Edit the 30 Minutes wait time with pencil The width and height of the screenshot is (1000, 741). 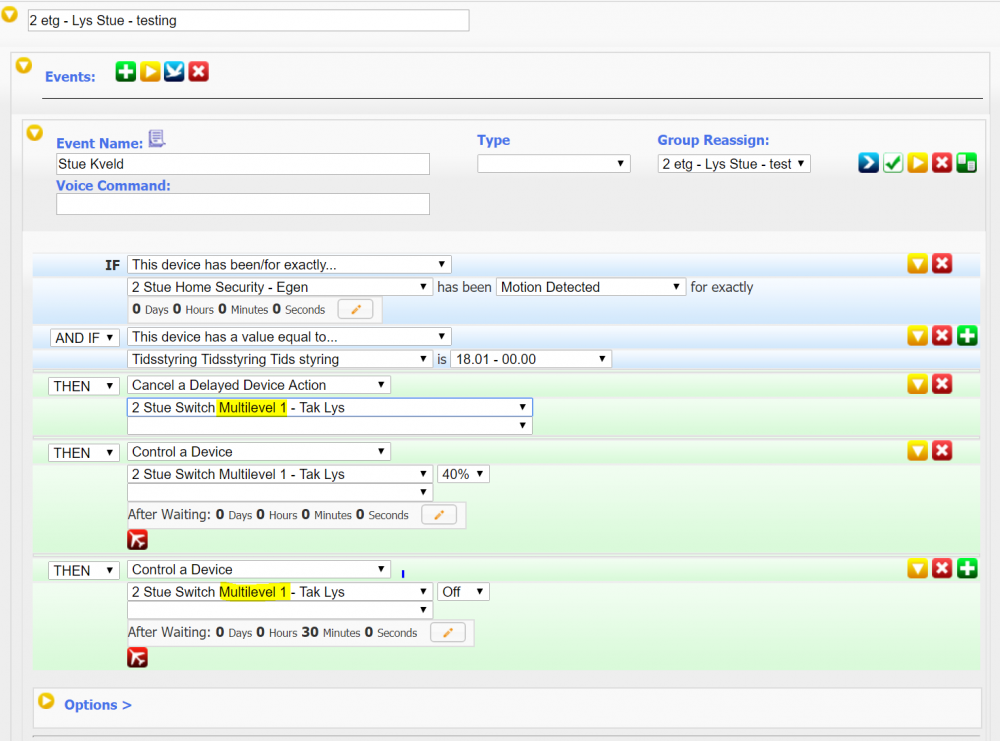(448, 633)
